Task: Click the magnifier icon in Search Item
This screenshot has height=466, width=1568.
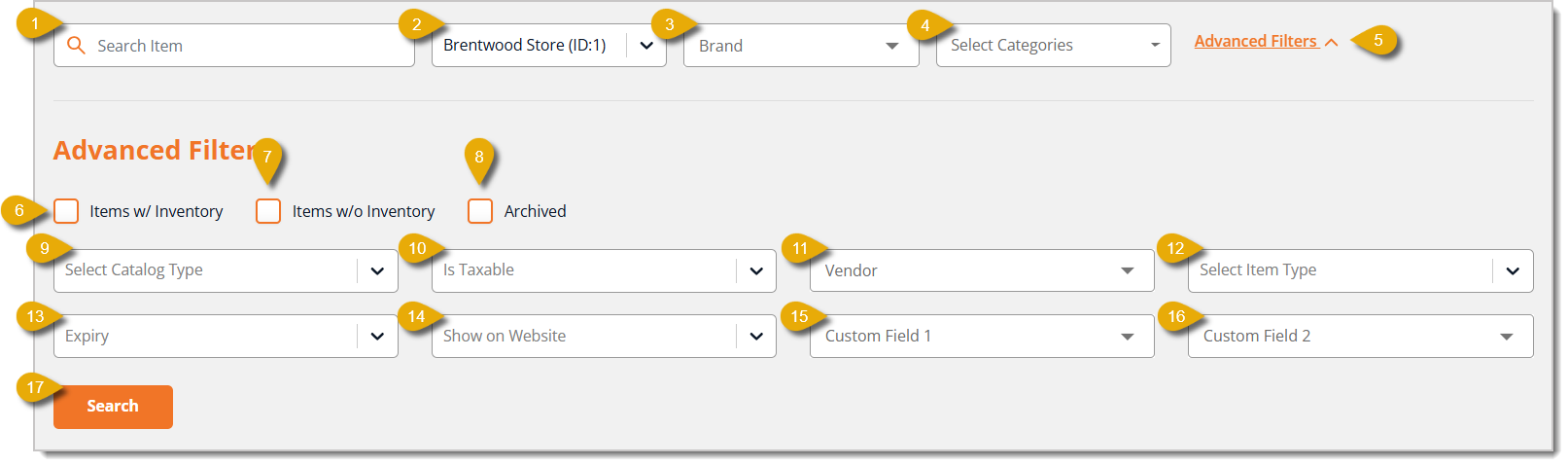Action: [x=76, y=46]
